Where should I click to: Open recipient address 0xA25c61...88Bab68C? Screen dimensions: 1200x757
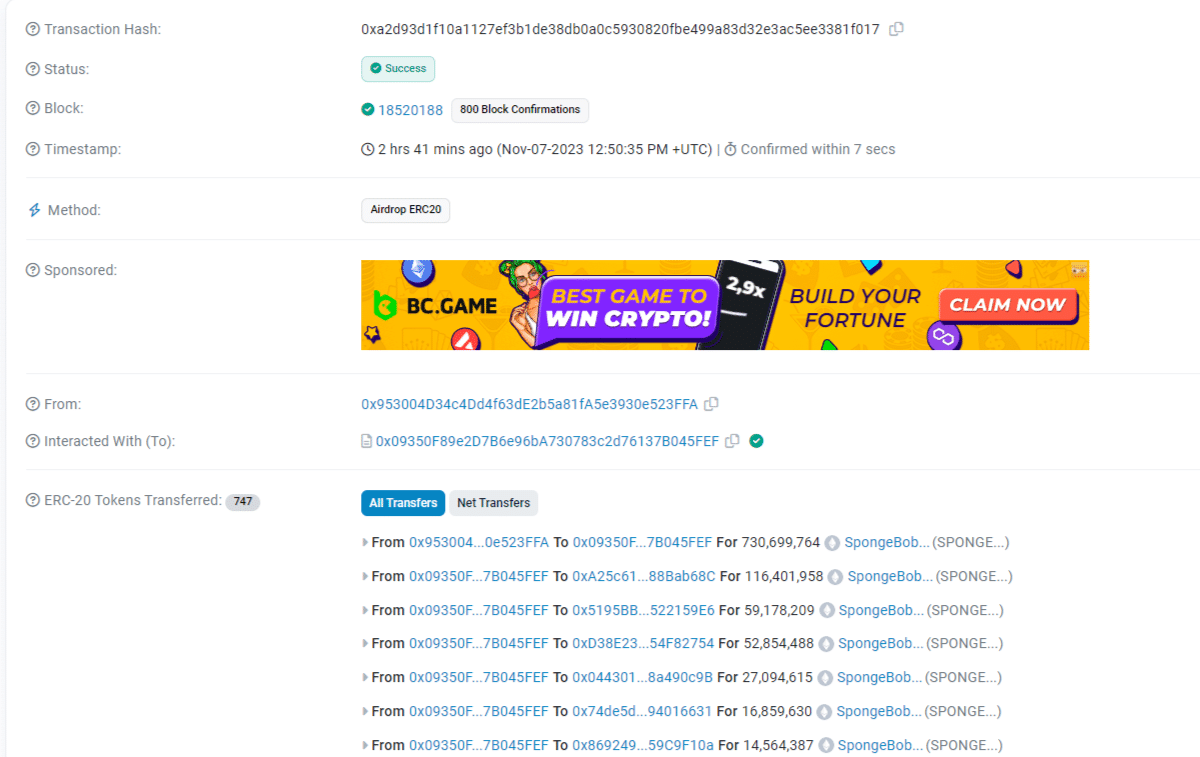[x=644, y=577]
